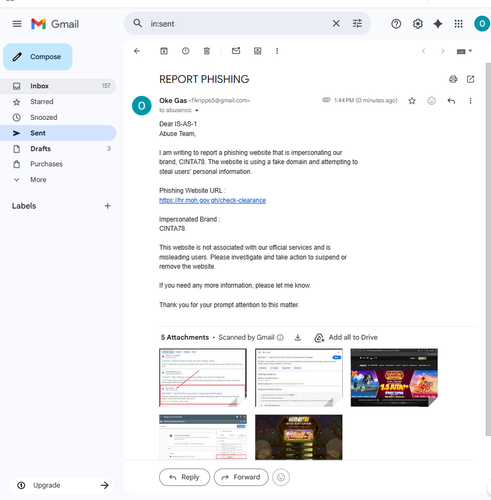Screen dimensions: 491x500
Task: Click the Reply button
Action: (x=184, y=477)
